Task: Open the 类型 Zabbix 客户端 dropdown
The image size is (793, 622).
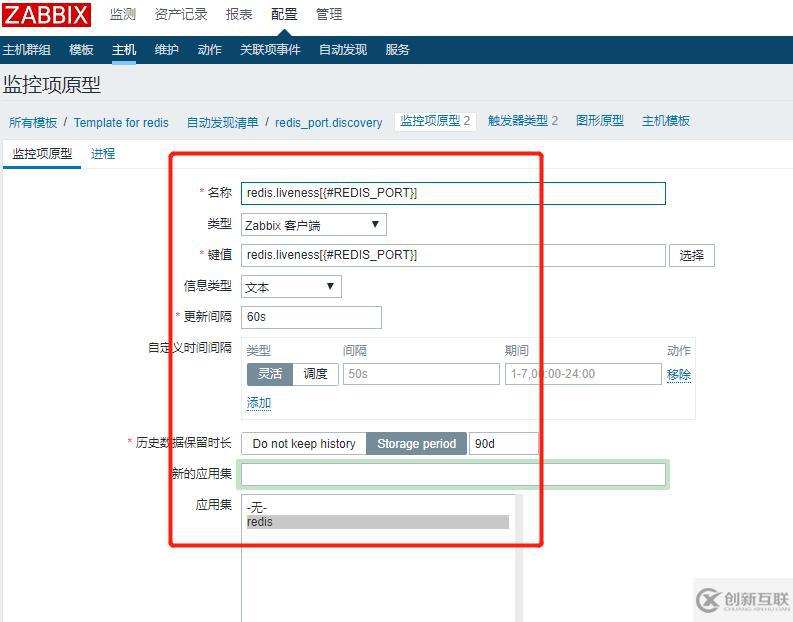Action: coord(314,225)
